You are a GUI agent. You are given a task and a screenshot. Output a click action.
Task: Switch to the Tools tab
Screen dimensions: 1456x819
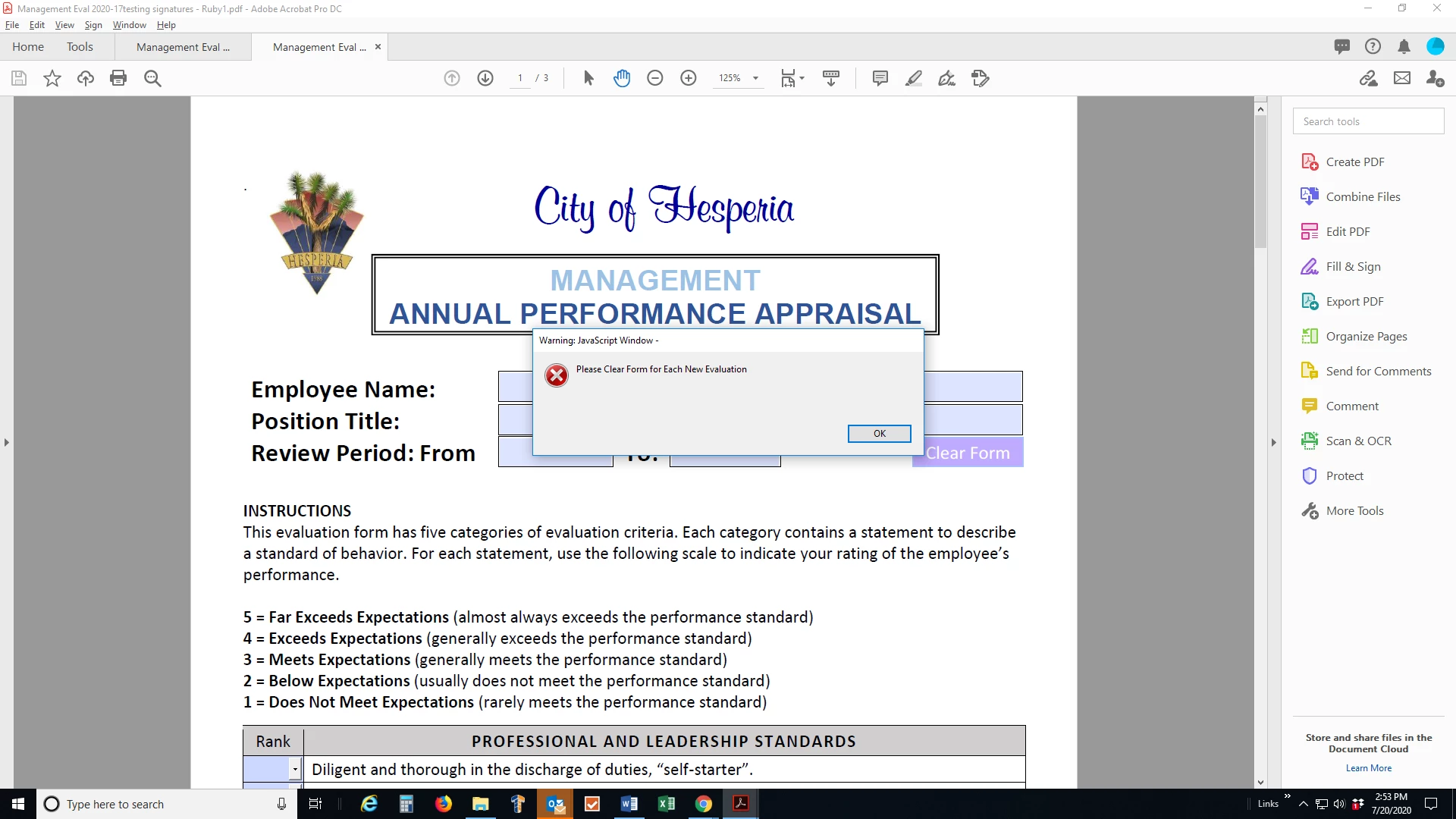coord(80,46)
